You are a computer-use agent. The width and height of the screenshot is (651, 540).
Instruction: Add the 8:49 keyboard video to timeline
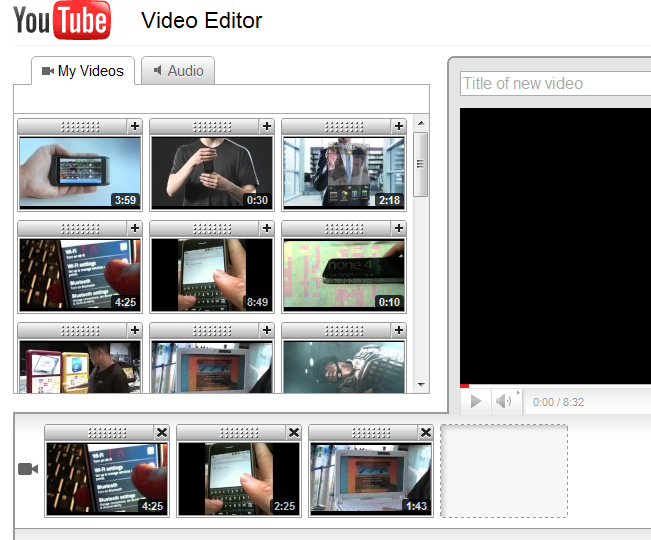tap(266, 228)
